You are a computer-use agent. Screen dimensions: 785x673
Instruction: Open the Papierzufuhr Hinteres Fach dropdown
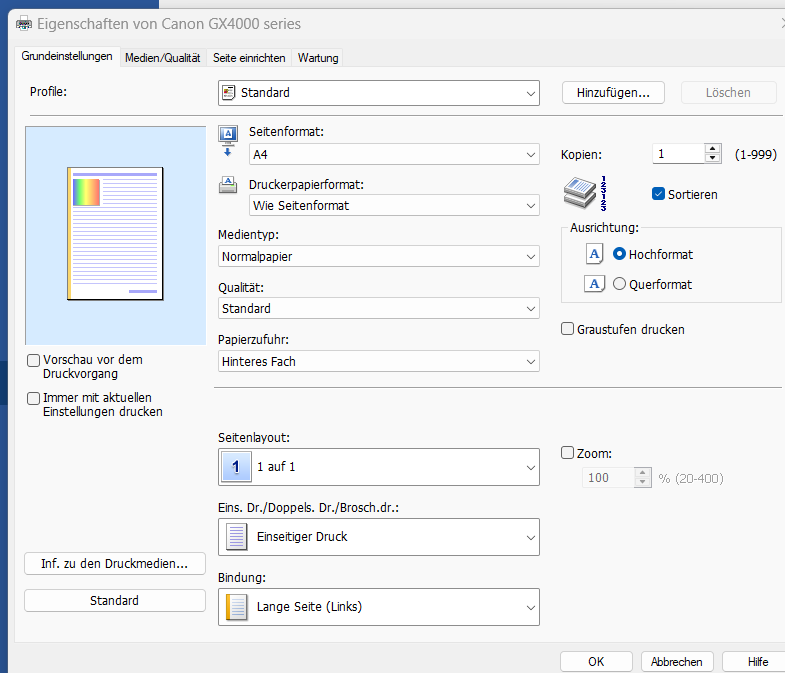[379, 362]
